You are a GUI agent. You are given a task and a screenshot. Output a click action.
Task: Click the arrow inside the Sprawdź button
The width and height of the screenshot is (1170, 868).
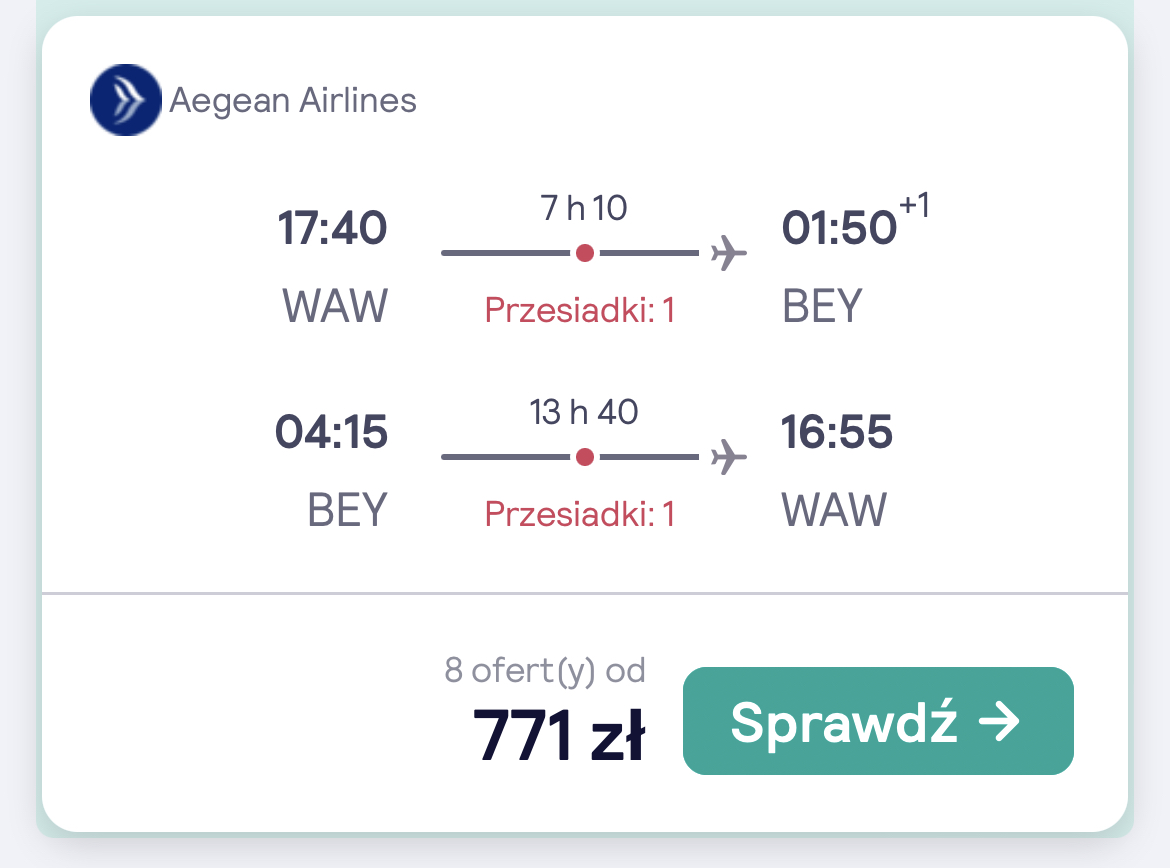pos(999,722)
